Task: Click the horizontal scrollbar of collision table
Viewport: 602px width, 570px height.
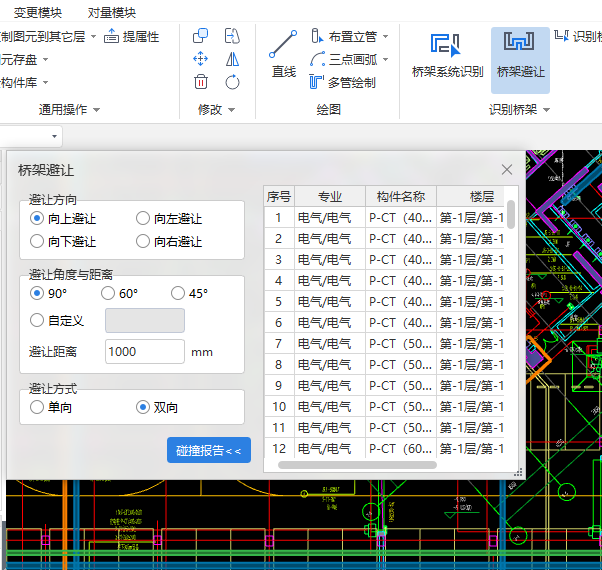Action: tap(357, 465)
